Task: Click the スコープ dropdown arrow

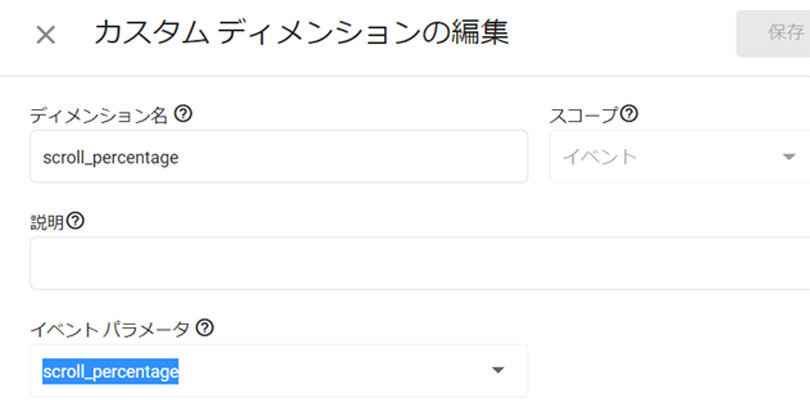Action: 789,157
